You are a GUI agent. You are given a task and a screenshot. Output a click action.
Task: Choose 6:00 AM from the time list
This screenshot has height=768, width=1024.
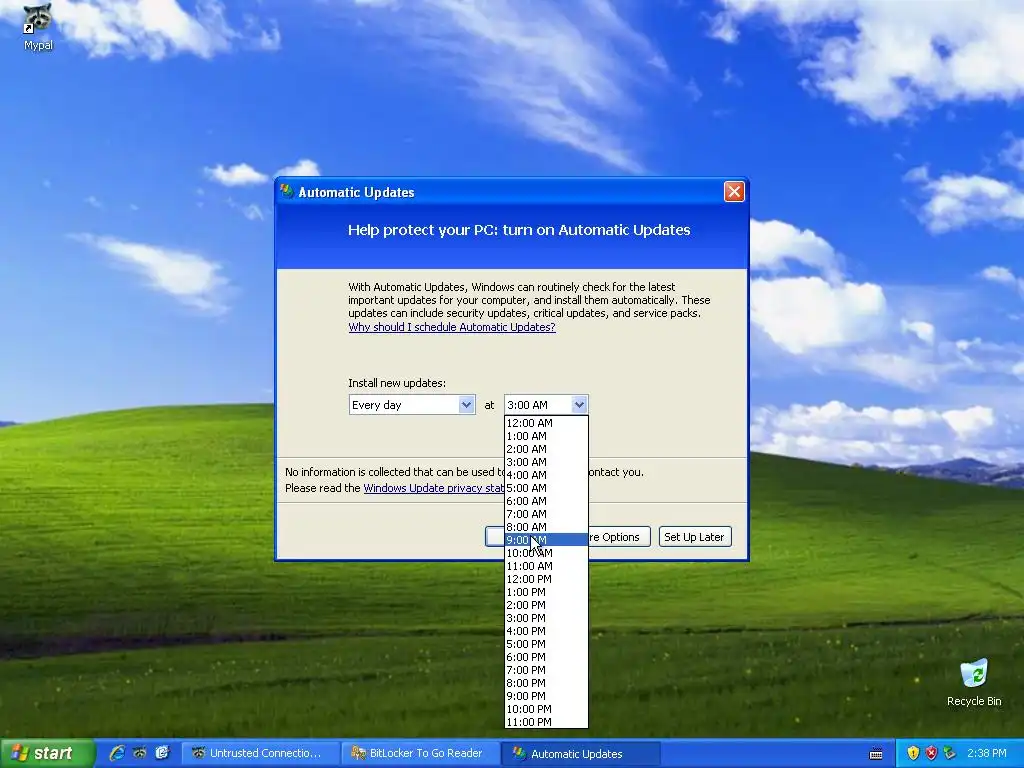tap(546, 501)
